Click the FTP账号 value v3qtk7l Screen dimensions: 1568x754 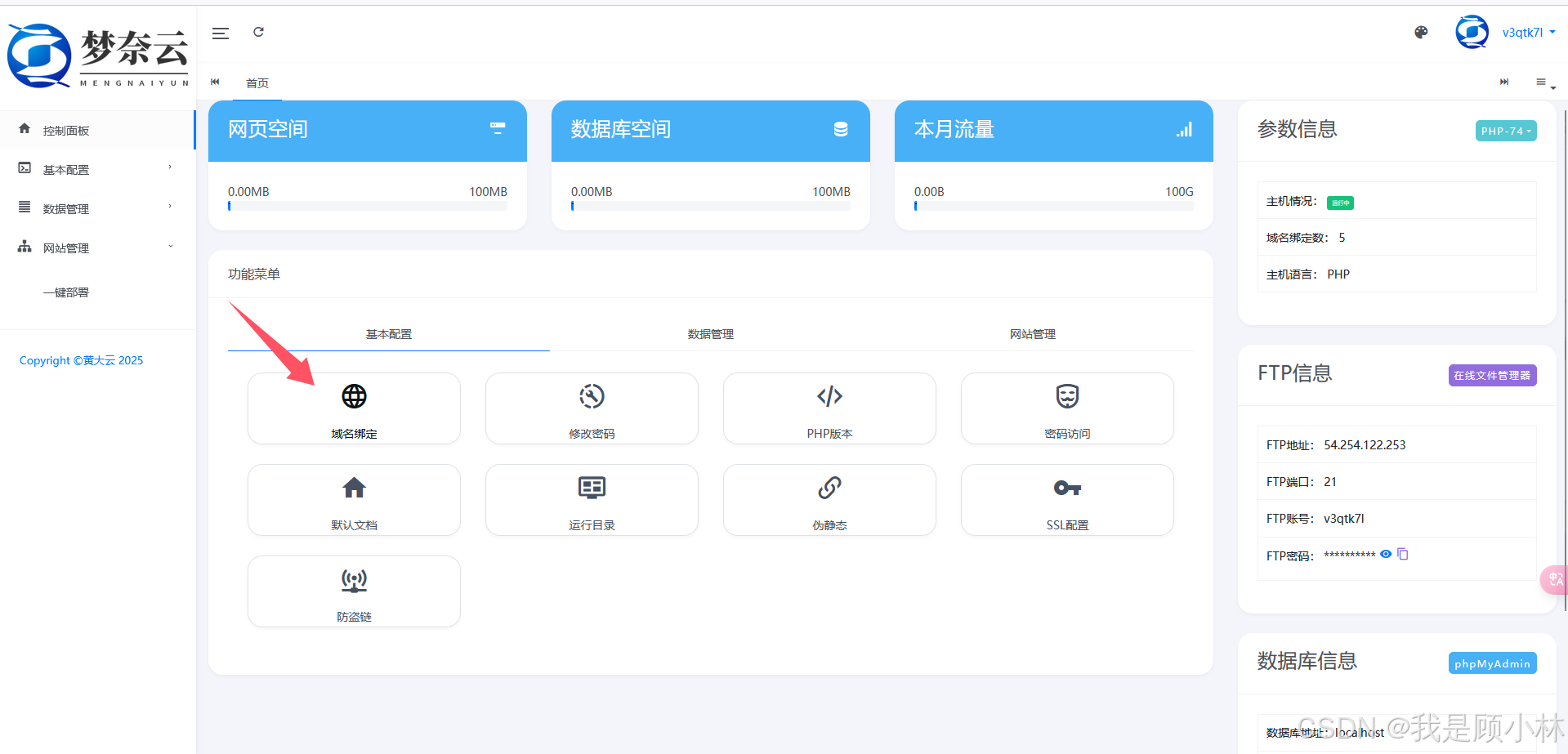point(1344,519)
